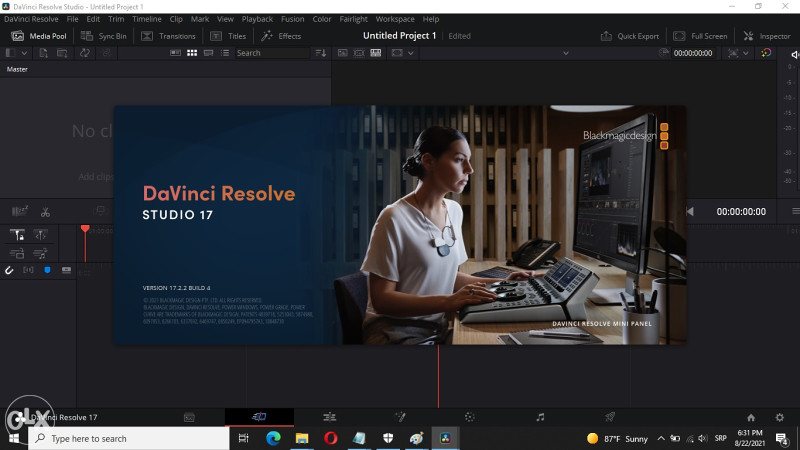The height and width of the screenshot is (450, 800).
Task: Toggle the Sync Bin panel
Action: [x=104, y=36]
